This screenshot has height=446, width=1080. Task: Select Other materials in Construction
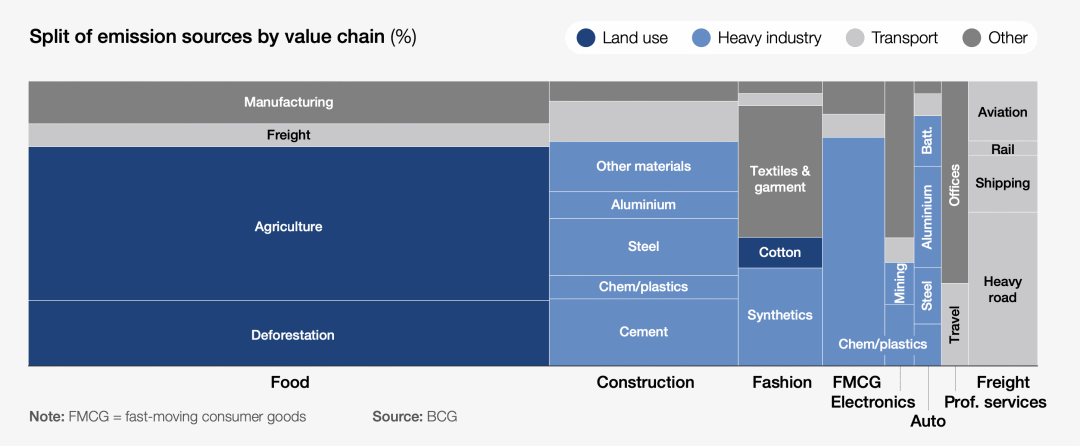[x=643, y=166]
